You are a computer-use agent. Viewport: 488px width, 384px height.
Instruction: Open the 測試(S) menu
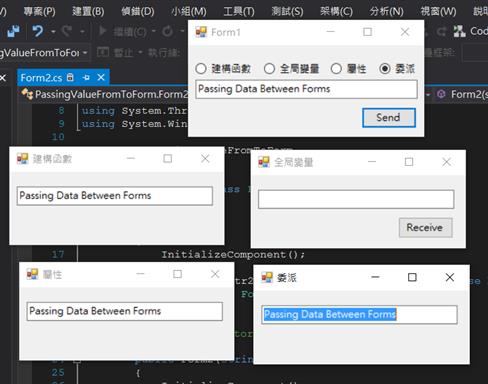[x=287, y=12]
